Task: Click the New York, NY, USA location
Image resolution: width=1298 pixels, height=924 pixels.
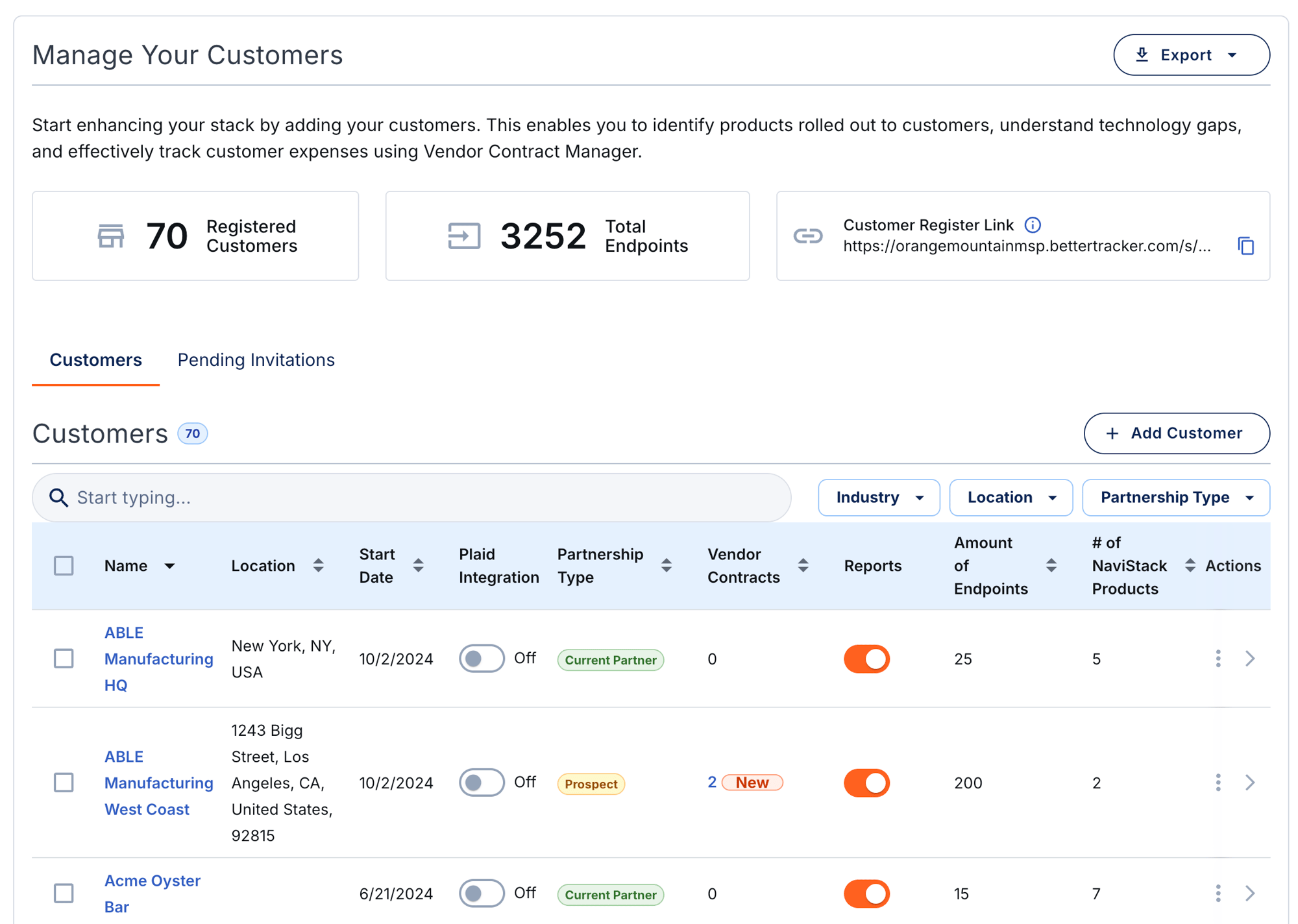Action: 284,659
